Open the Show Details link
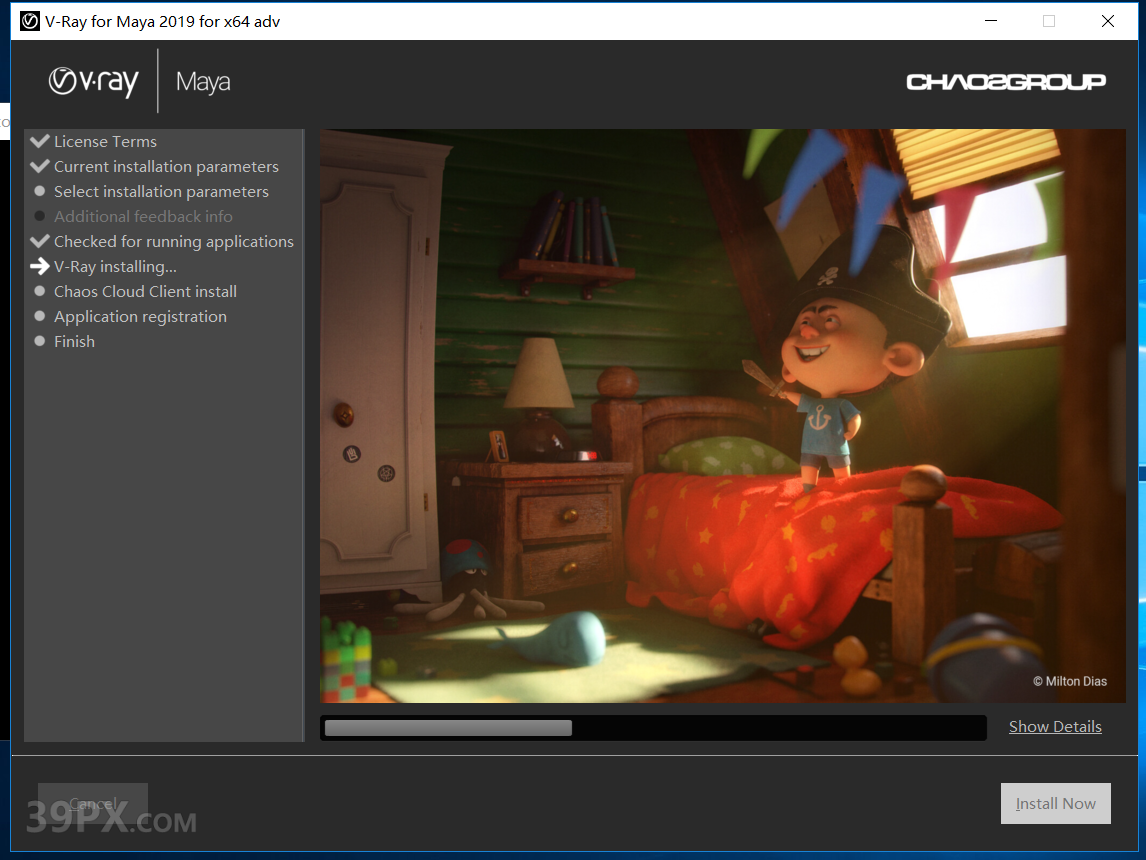The width and height of the screenshot is (1146, 860). click(1055, 726)
